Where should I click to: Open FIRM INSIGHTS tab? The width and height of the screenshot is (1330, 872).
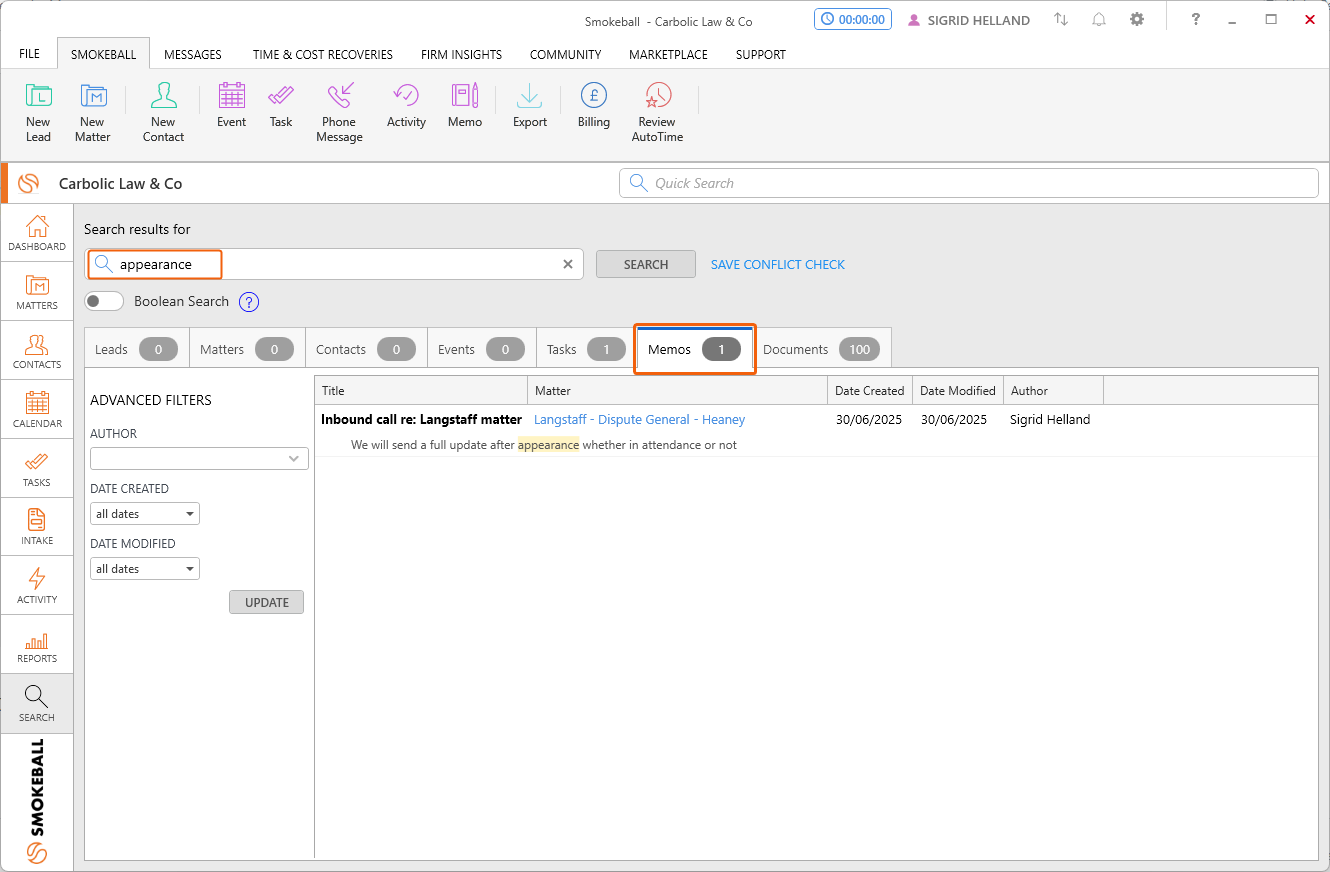pos(461,54)
